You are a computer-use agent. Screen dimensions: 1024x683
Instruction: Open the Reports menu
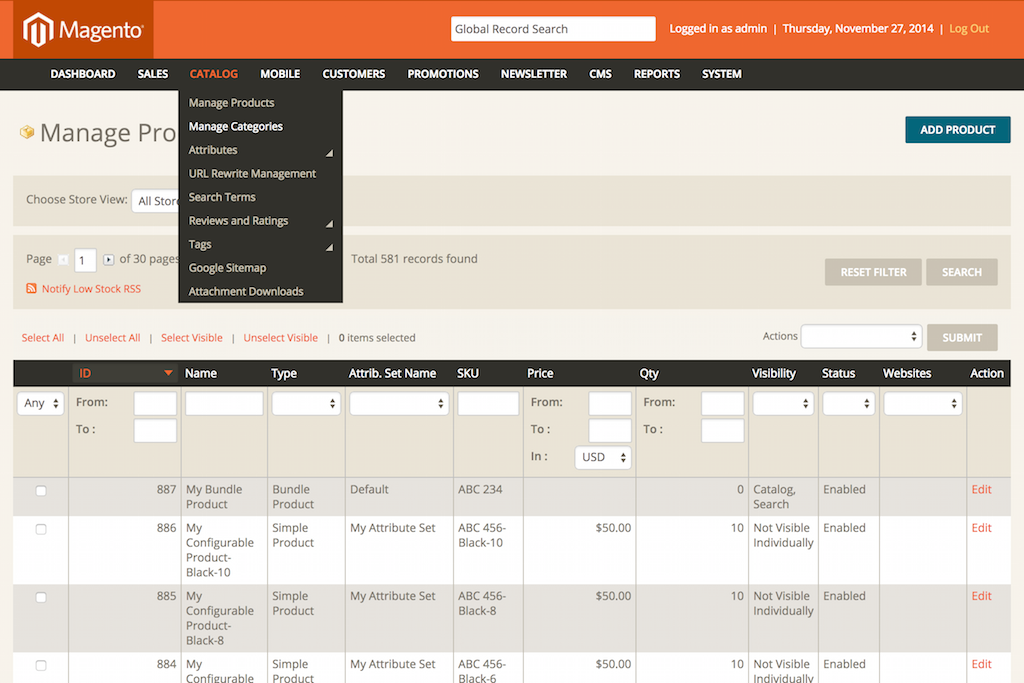click(656, 74)
